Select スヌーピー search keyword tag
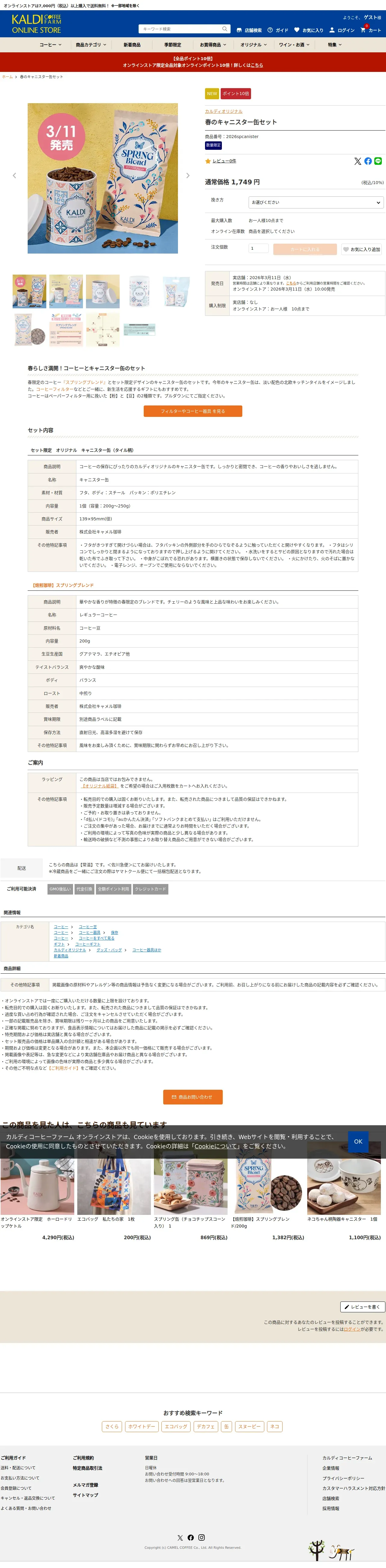Image resolution: width=386 pixels, height=1568 pixels. (x=250, y=1426)
